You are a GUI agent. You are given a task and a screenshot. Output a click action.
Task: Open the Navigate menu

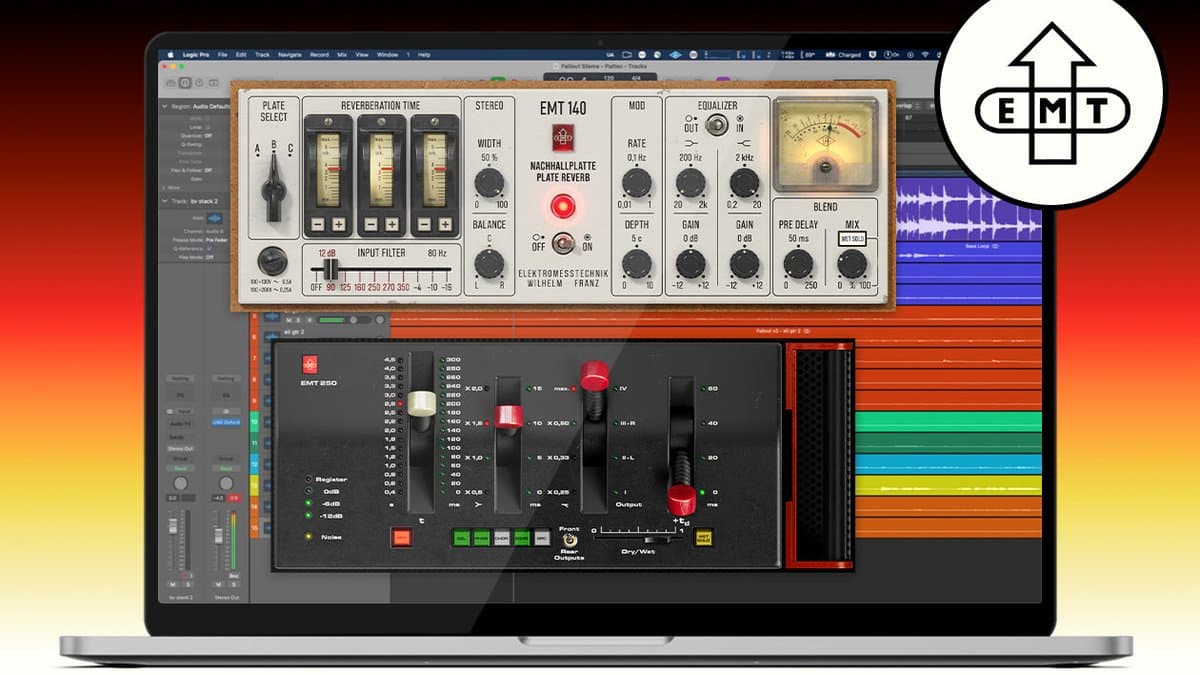(x=290, y=53)
